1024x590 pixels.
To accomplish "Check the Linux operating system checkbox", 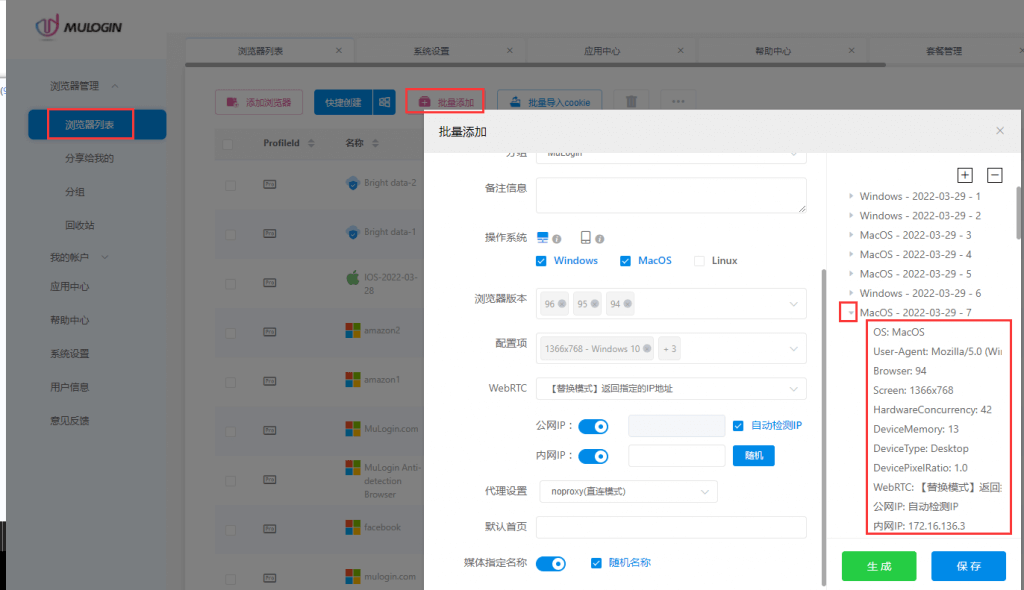I will [x=699, y=261].
